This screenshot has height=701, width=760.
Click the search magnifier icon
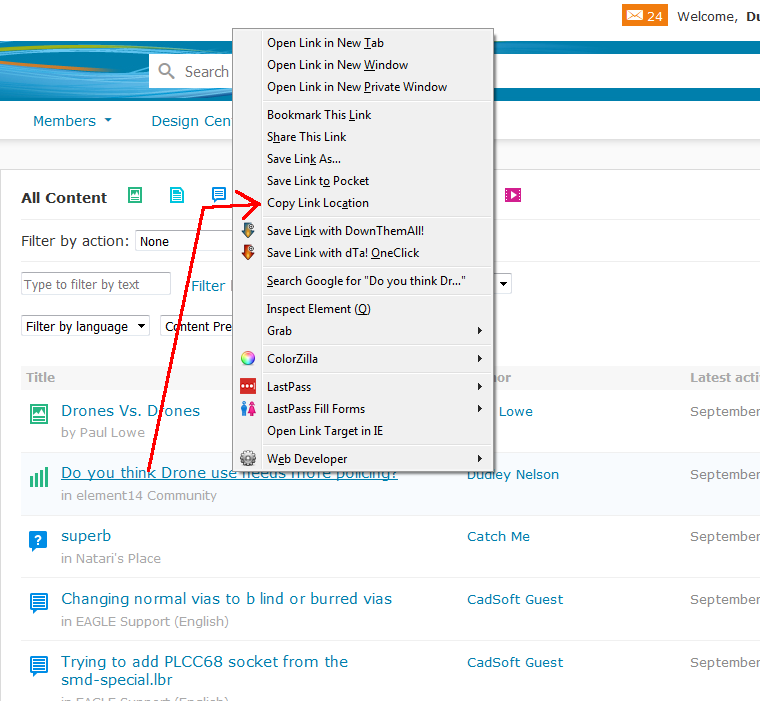pyautogui.click(x=166, y=71)
